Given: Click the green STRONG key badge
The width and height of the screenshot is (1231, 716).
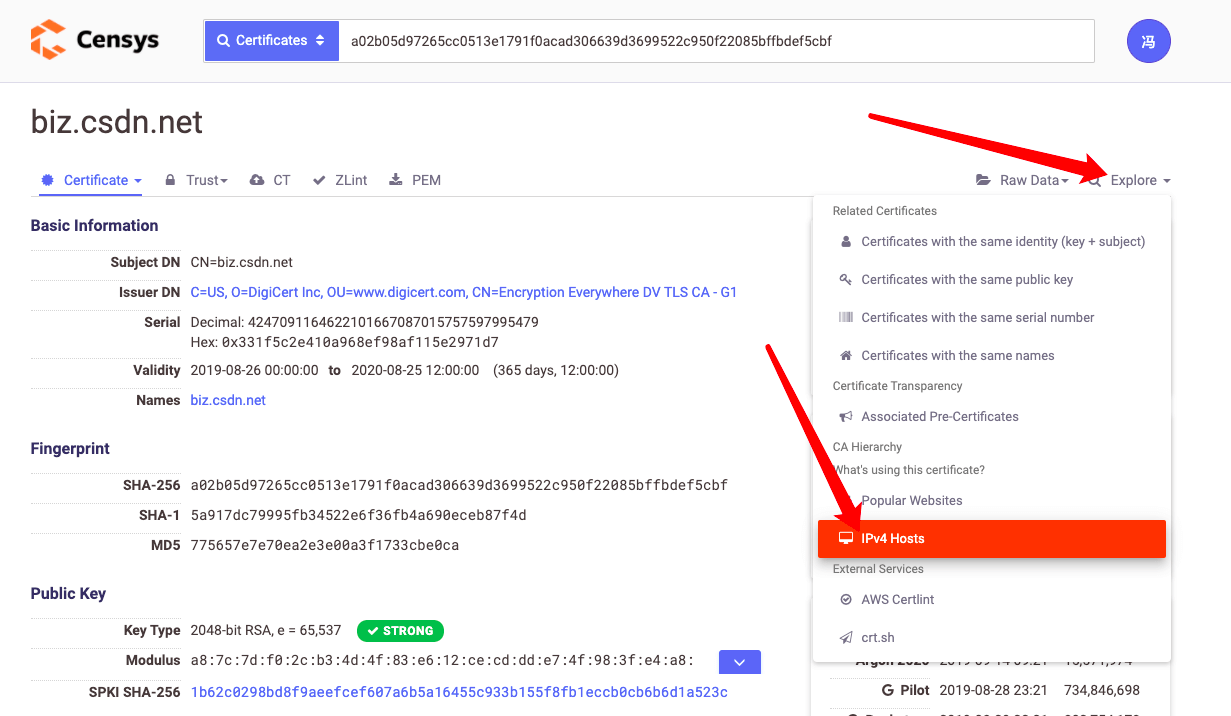Looking at the screenshot, I should tap(400, 631).
